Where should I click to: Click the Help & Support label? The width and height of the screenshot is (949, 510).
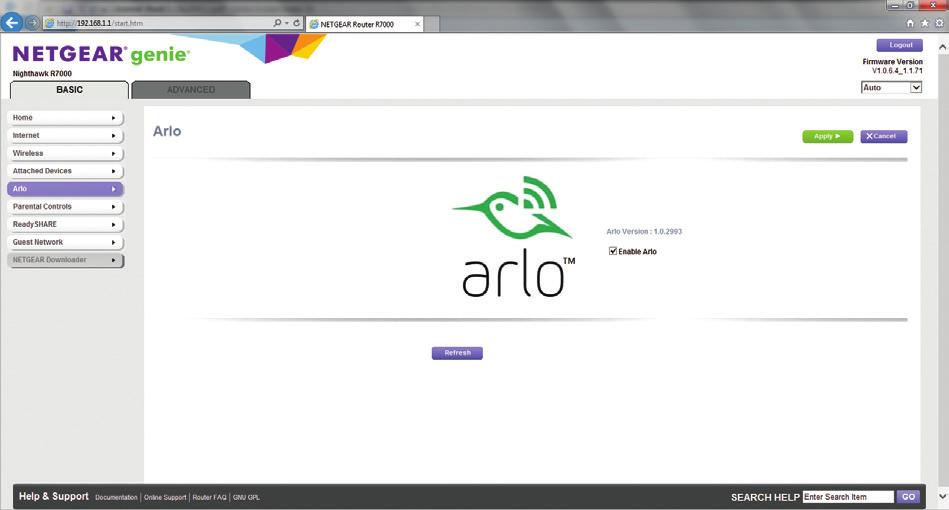pyautogui.click(x=53, y=496)
